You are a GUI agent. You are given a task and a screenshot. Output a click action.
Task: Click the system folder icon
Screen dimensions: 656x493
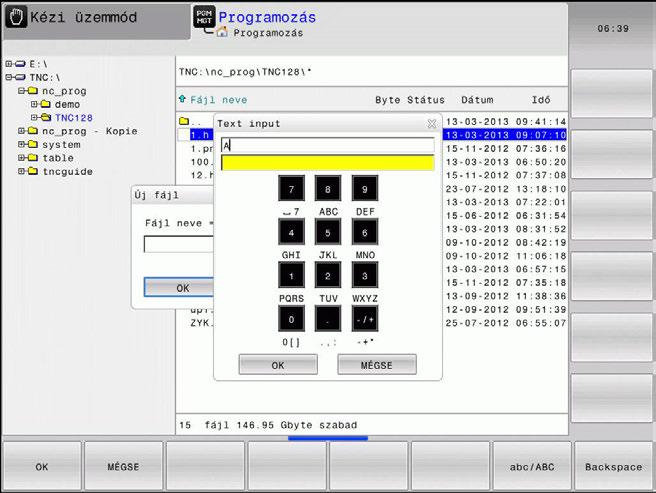(x=33, y=144)
